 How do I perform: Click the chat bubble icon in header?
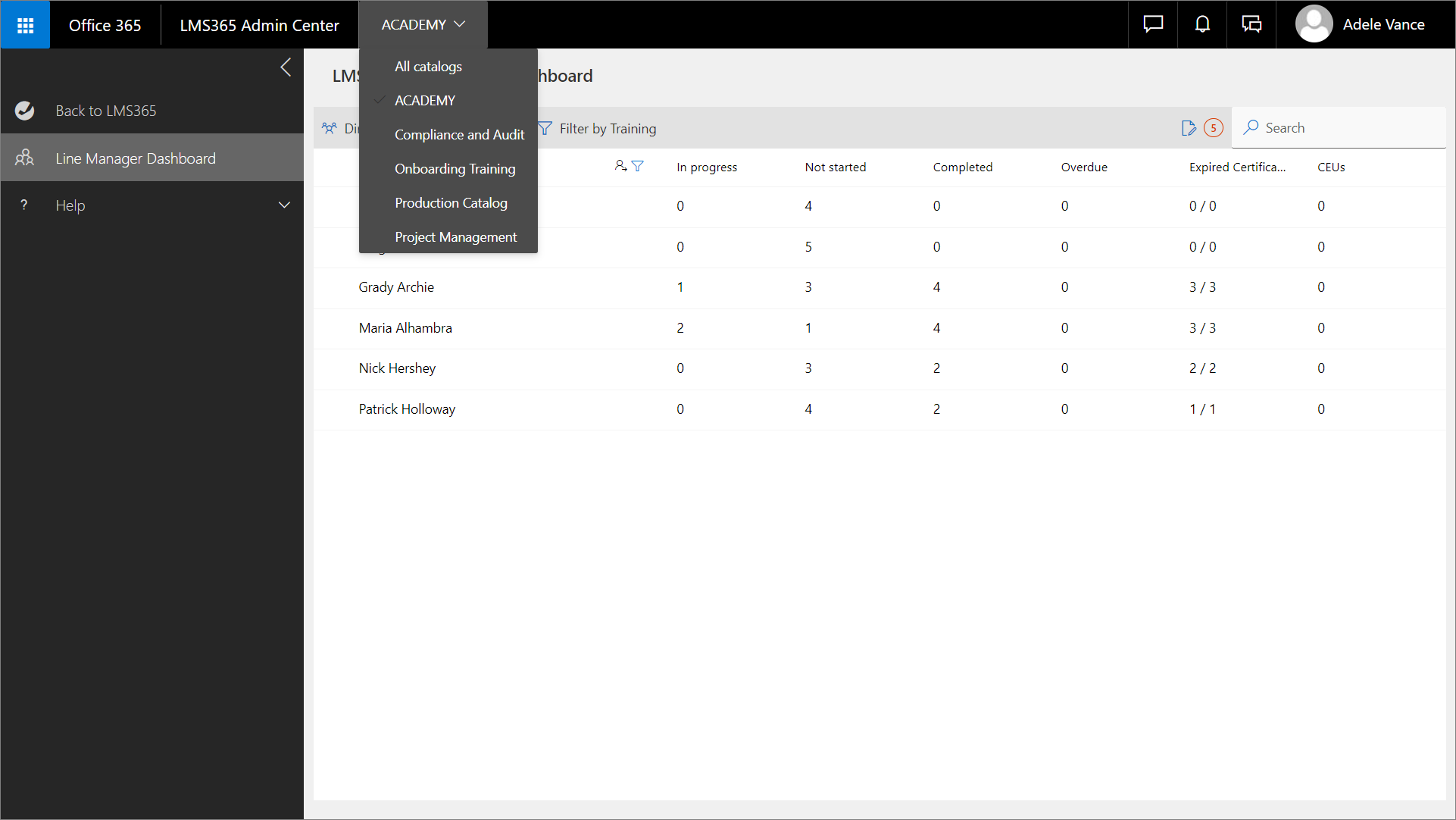1153,25
